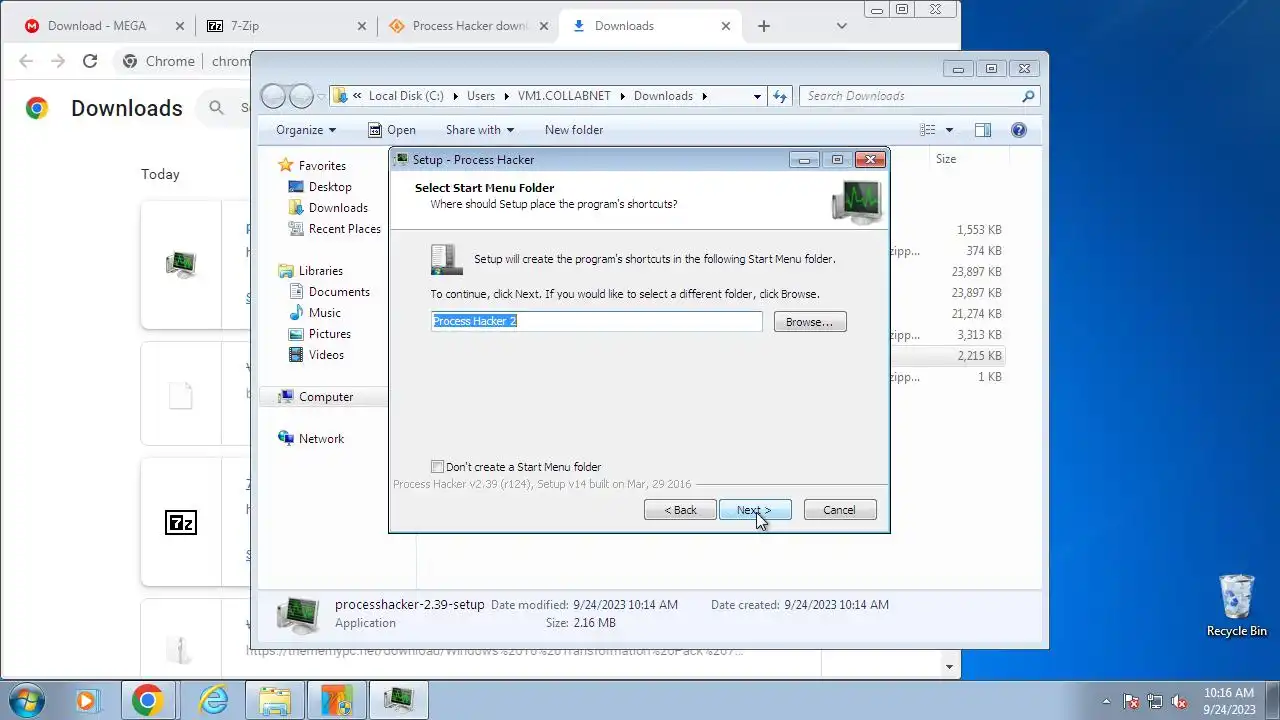
Task: Show hidden tray icons arrow
Action: pos(1106,701)
